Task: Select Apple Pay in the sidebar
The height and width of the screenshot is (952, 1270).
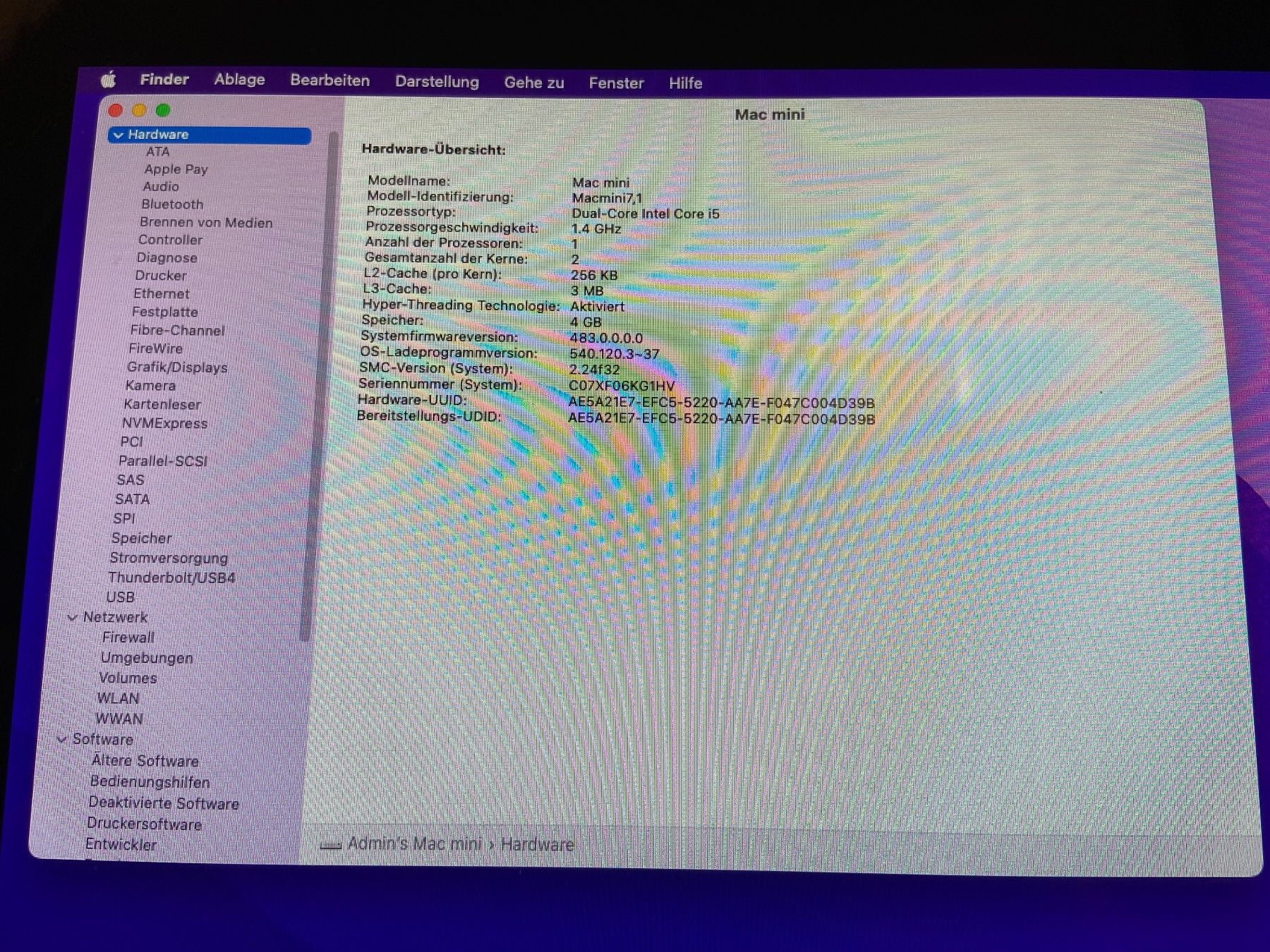Action: click(x=176, y=169)
